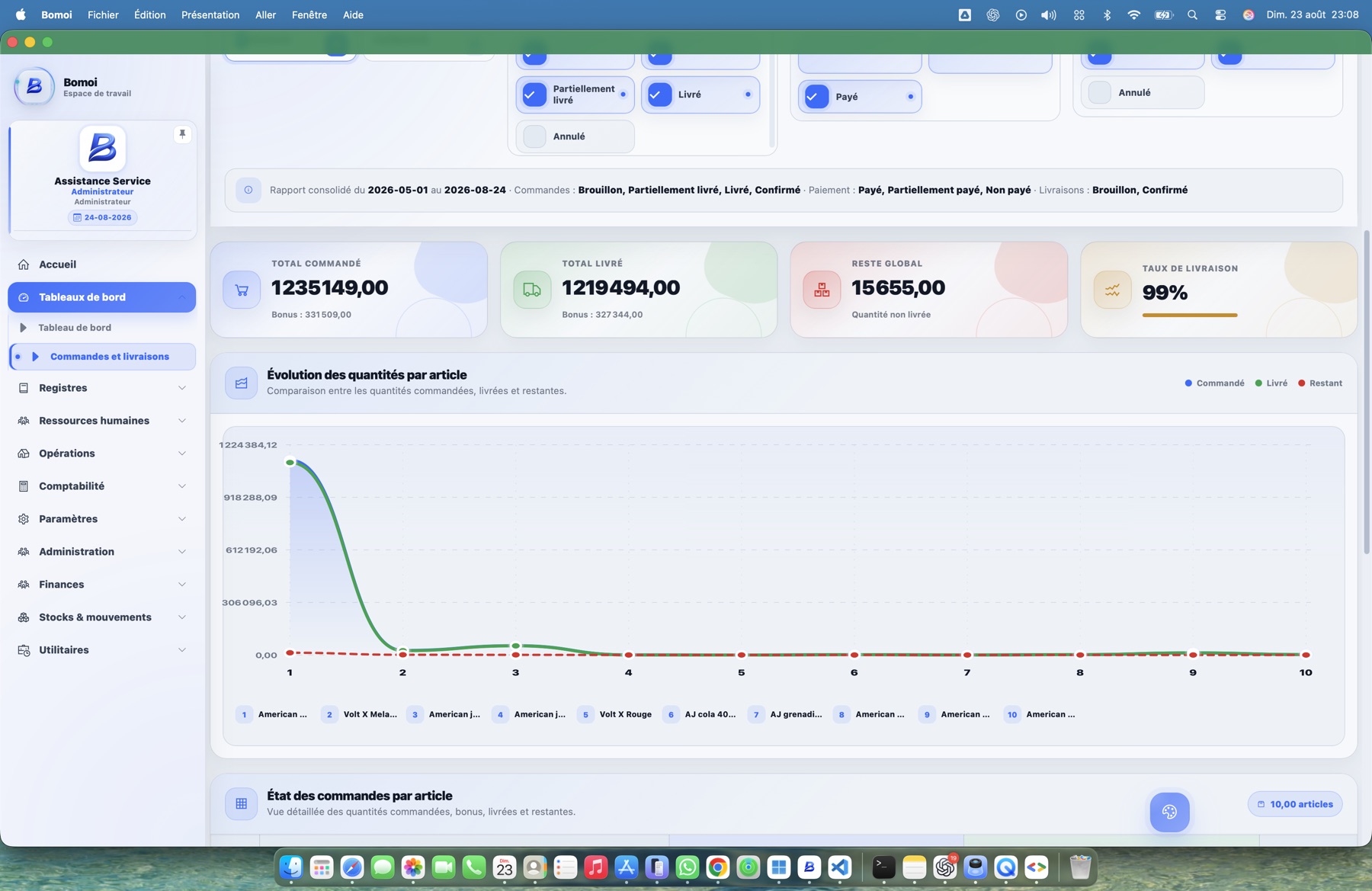This screenshot has width=1372, height=891.
Task: Open WhatsApp from the dock
Action: click(687, 867)
